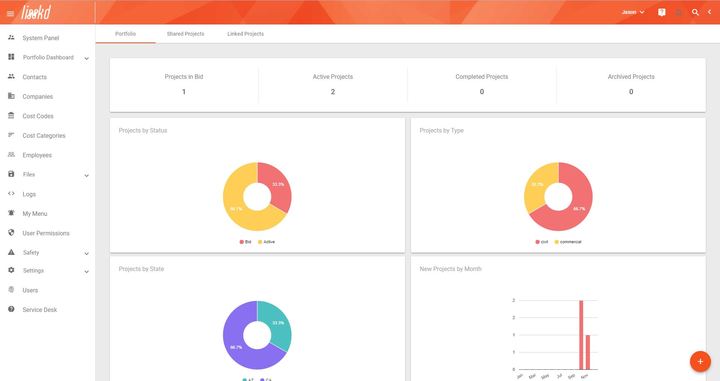Screen dimensions: 720x381
Task: Click the Projects by State chart title
Action: point(141,269)
